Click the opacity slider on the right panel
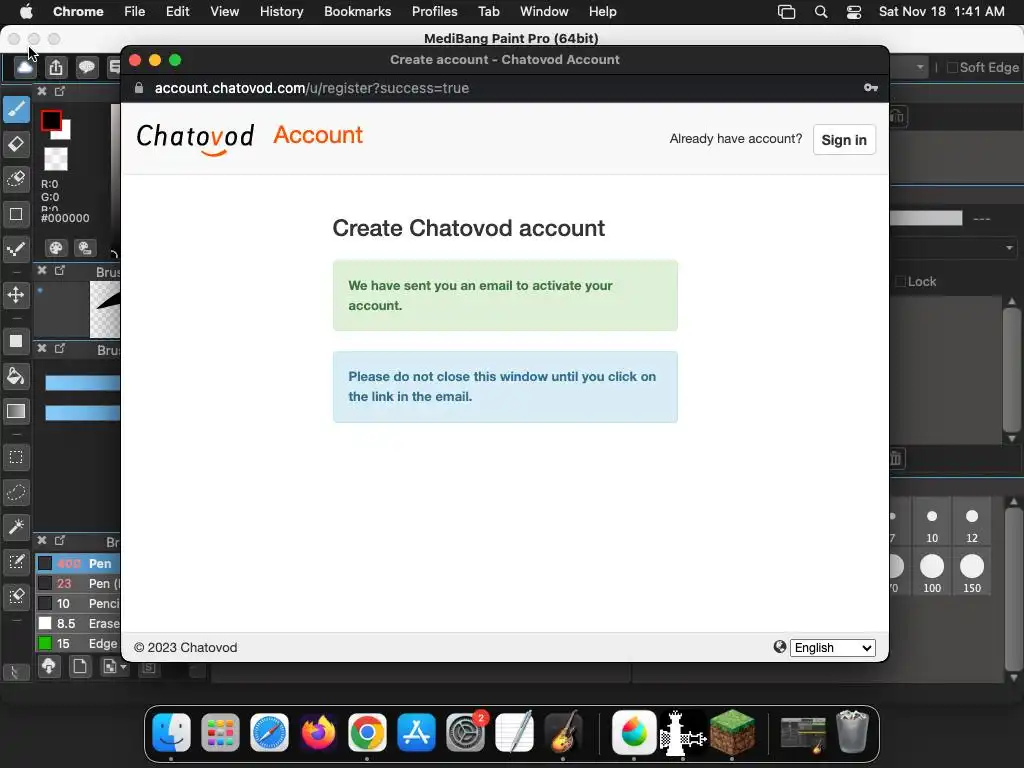Image resolution: width=1024 pixels, height=768 pixels. click(x=926, y=218)
